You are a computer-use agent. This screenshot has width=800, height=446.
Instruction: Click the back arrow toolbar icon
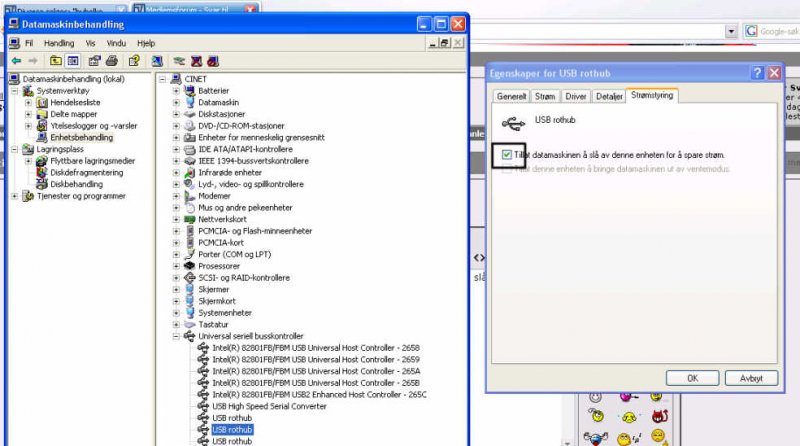click(x=16, y=61)
